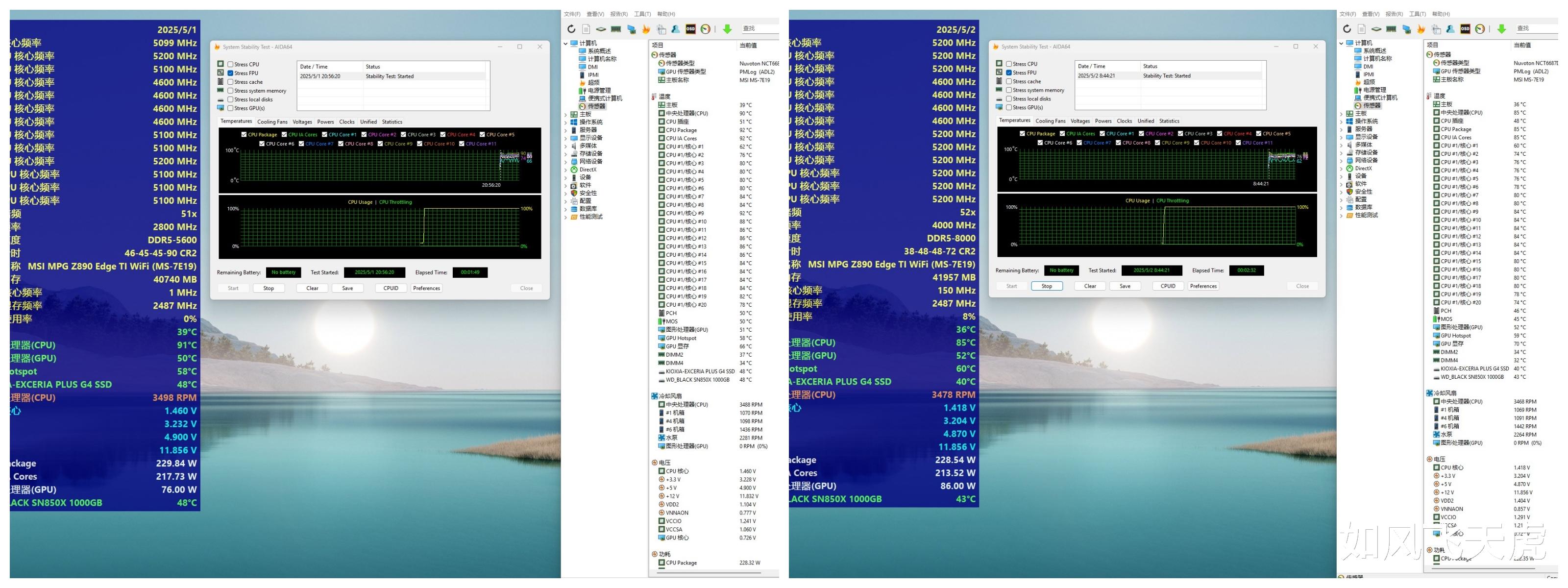Expand the 主板 tree node in left AIDA64

click(565, 115)
